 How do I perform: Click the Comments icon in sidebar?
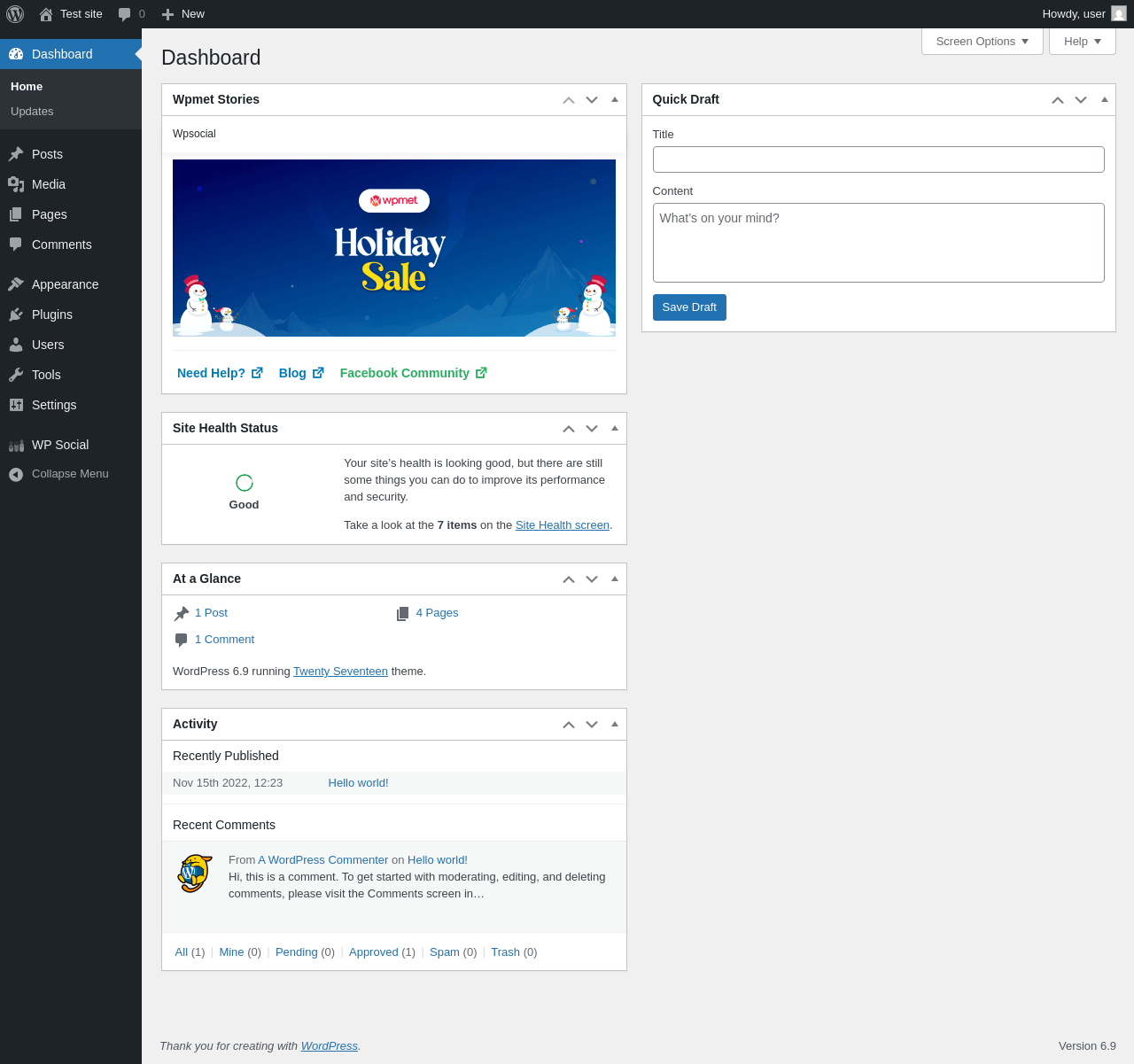[x=16, y=245]
